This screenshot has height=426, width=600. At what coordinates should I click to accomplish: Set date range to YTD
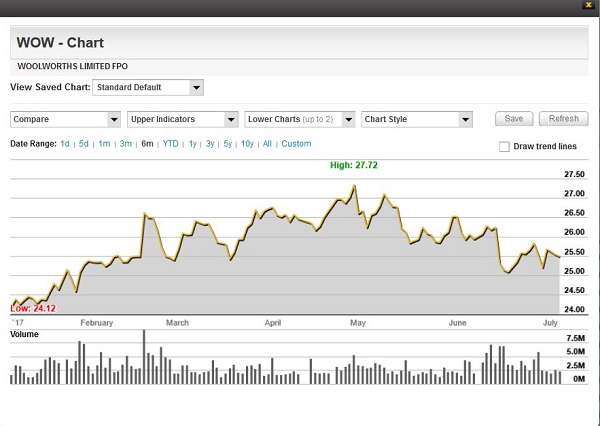[x=171, y=144]
